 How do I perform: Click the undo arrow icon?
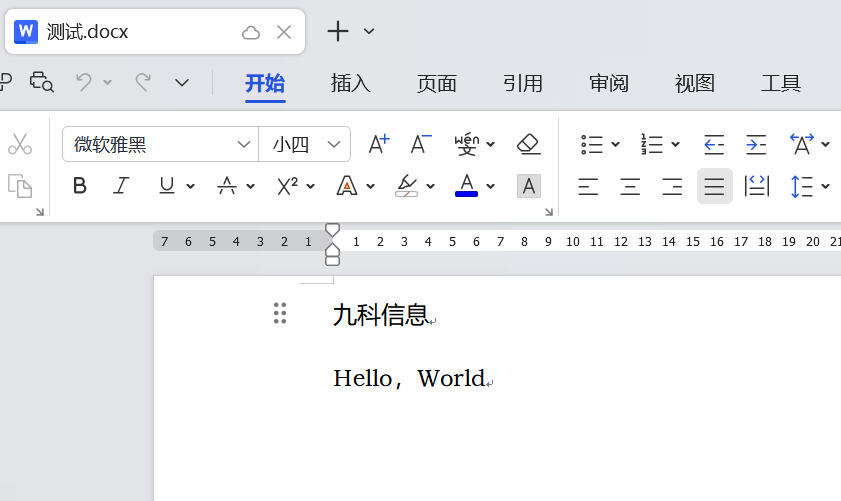click(x=85, y=82)
